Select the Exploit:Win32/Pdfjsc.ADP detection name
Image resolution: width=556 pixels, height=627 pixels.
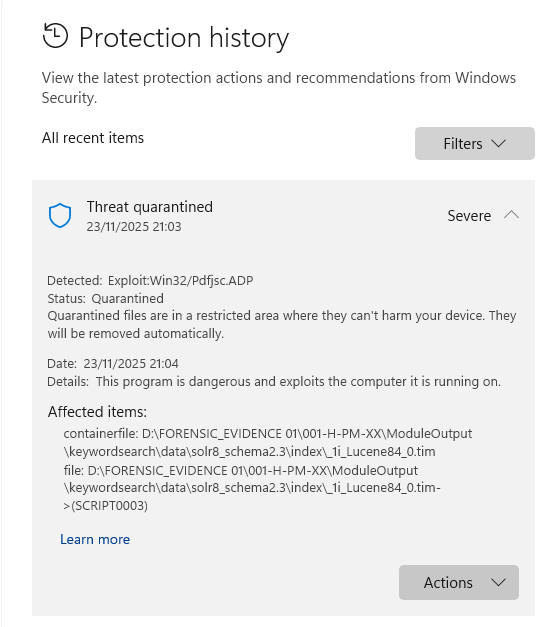(x=180, y=281)
